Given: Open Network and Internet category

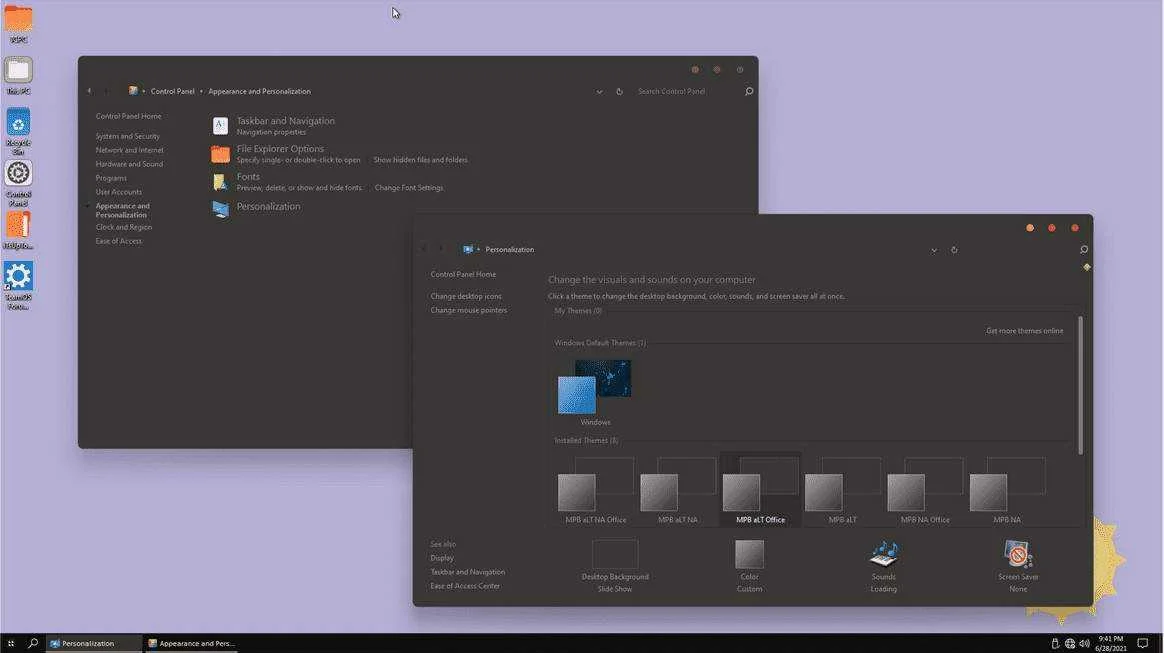Looking at the screenshot, I should 129,150.
